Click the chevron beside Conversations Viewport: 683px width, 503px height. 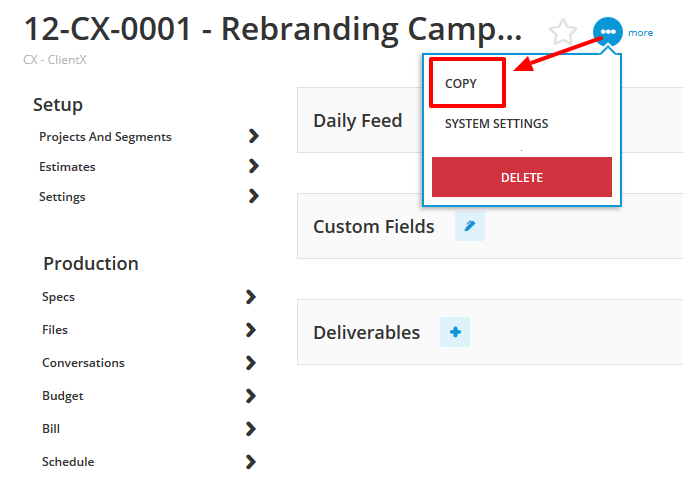(250, 363)
